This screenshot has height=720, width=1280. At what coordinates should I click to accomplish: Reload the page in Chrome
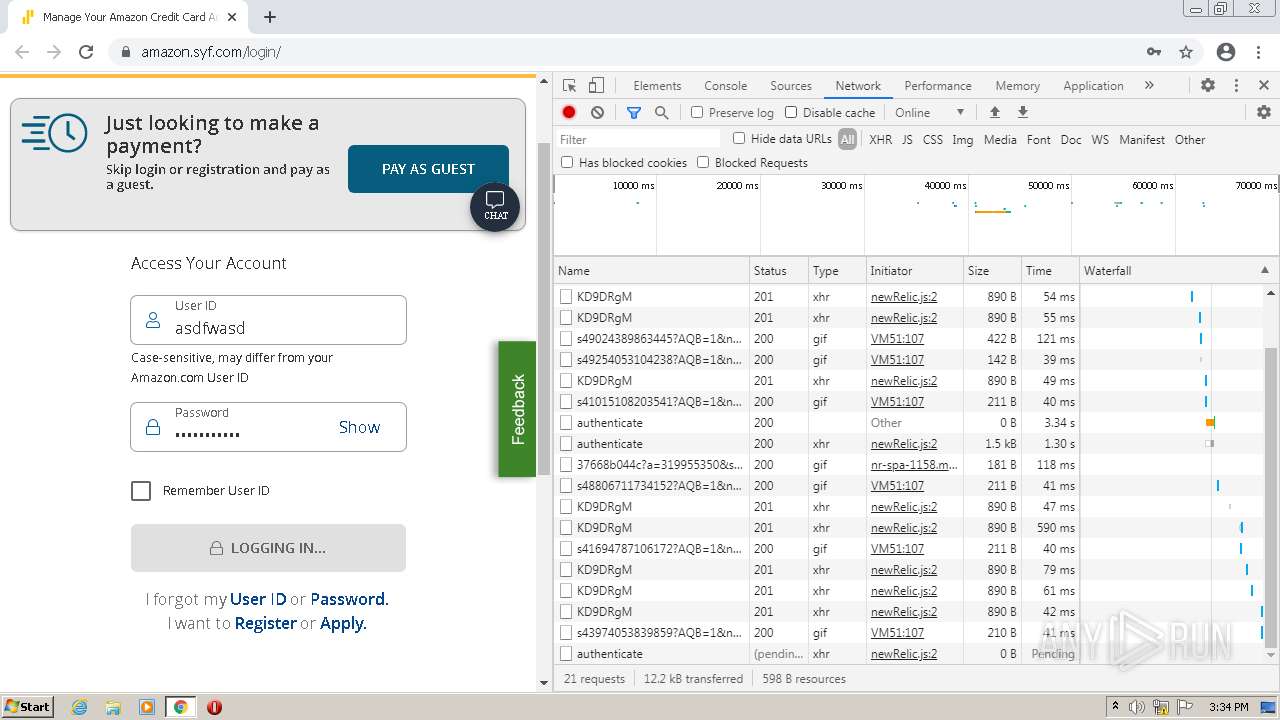point(86,52)
